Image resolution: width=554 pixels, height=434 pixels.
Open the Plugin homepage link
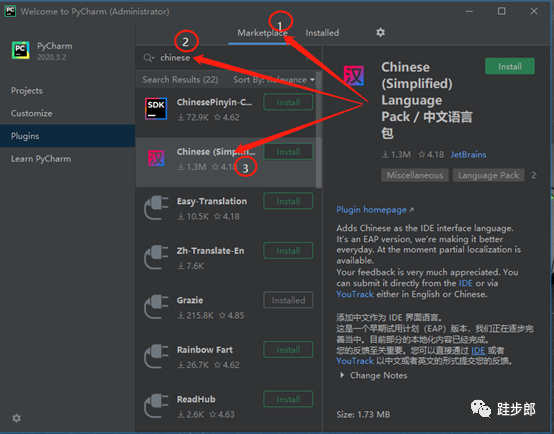click(x=375, y=210)
